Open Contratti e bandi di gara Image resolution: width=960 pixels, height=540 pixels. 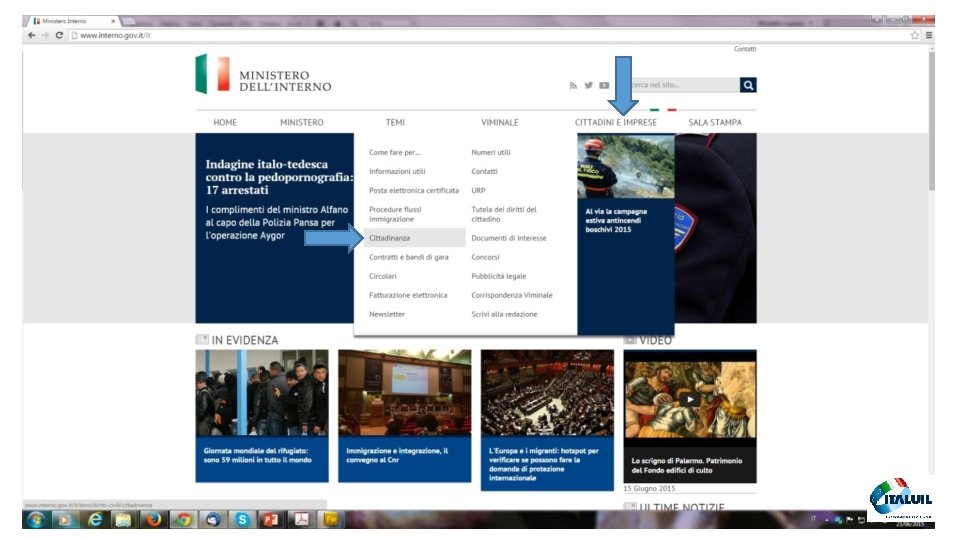click(x=409, y=257)
